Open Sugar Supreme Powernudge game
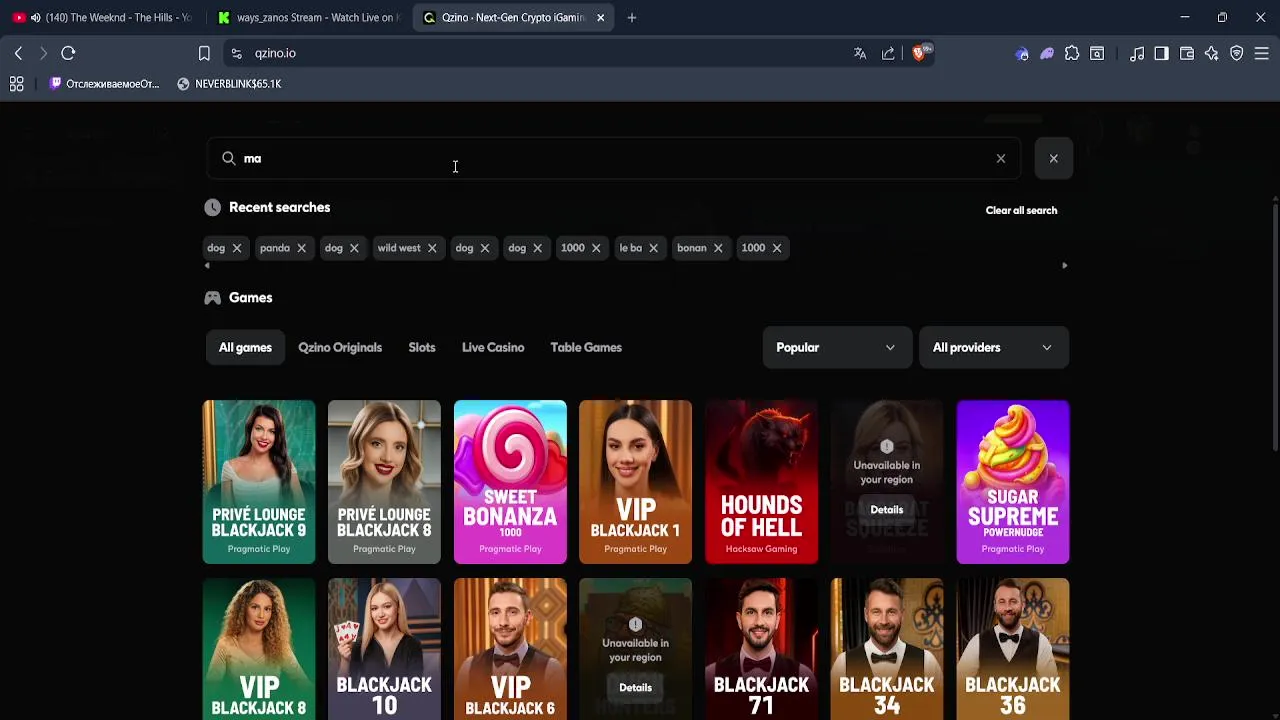This screenshot has width=1280, height=720. [1013, 482]
